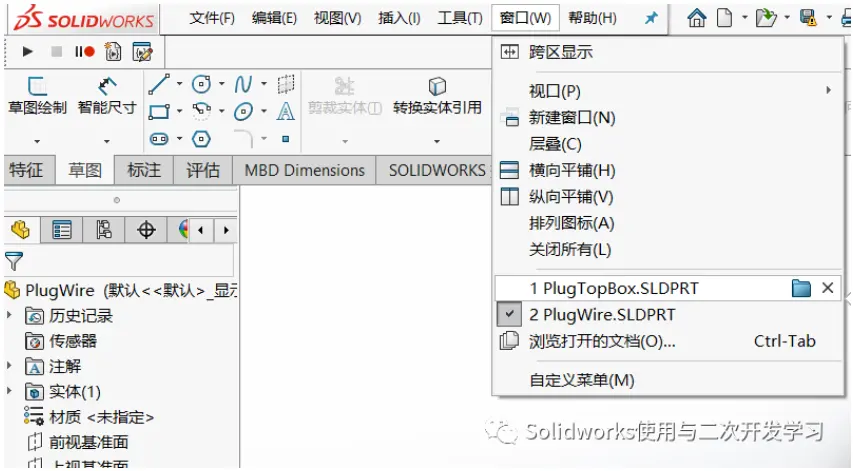Expand the Solid Bodies 实体(1) node

pos(9,391)
